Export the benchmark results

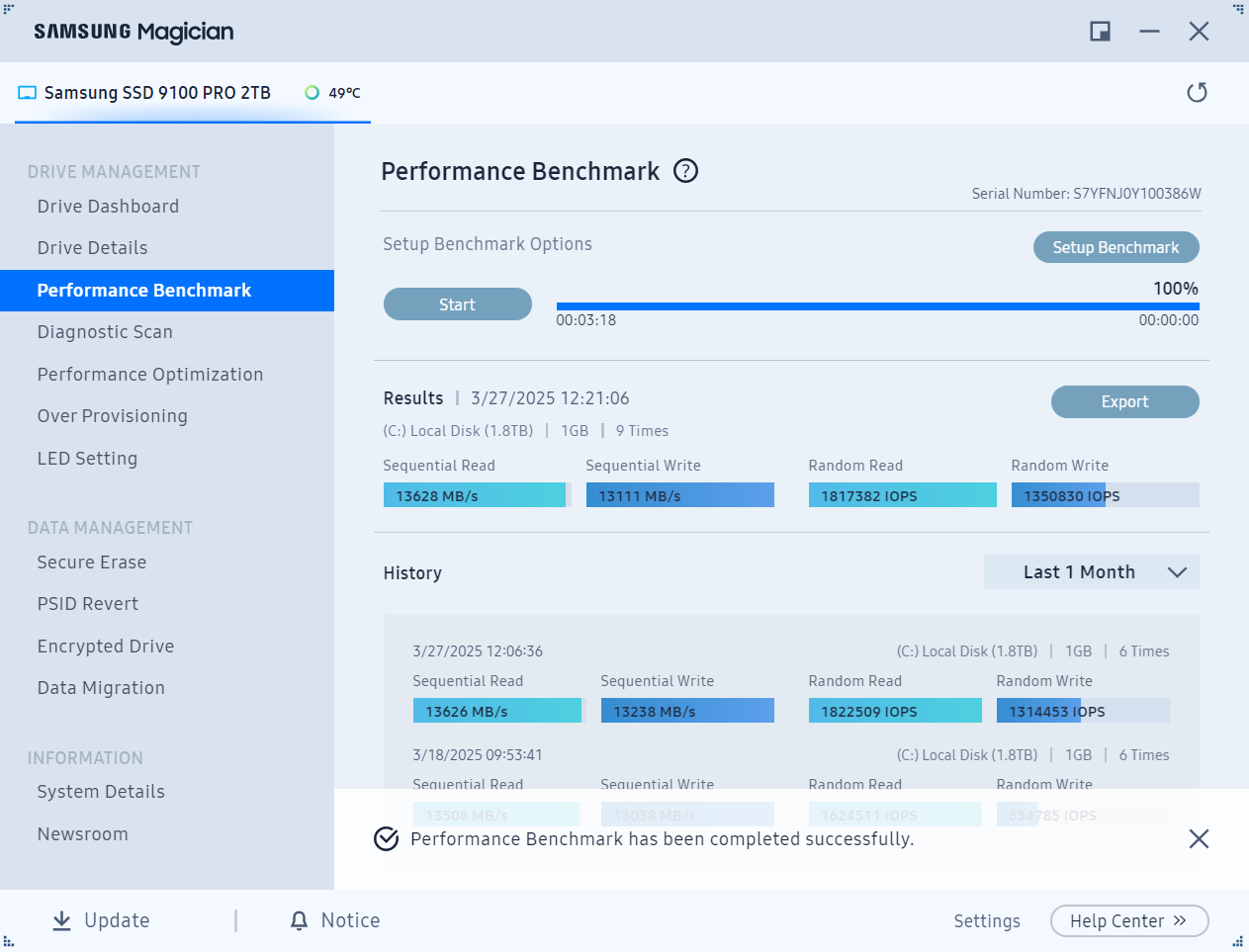(1124, 401)
